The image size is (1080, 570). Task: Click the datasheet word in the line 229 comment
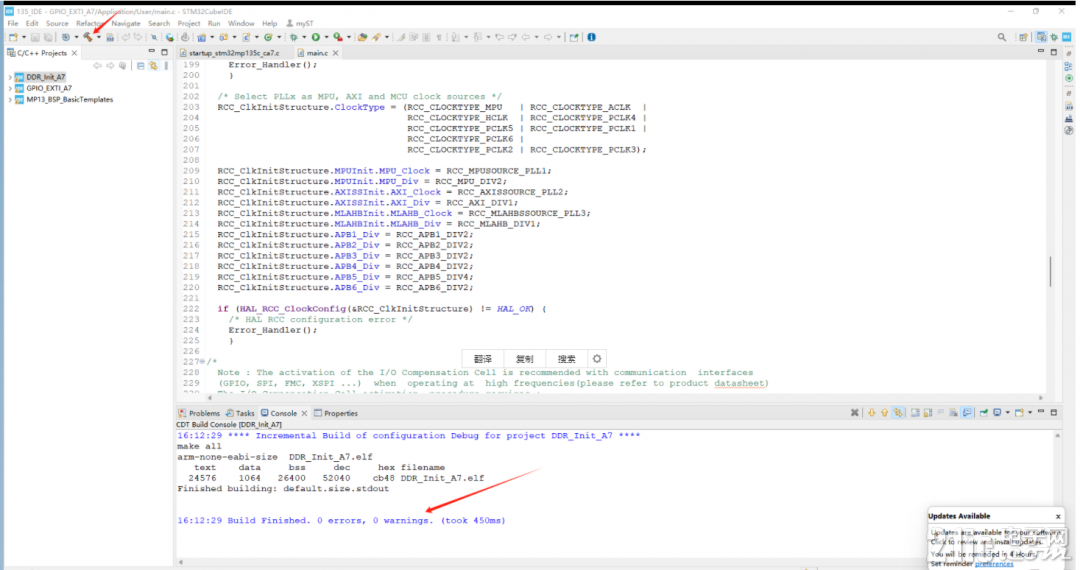(x=739, y=383)
